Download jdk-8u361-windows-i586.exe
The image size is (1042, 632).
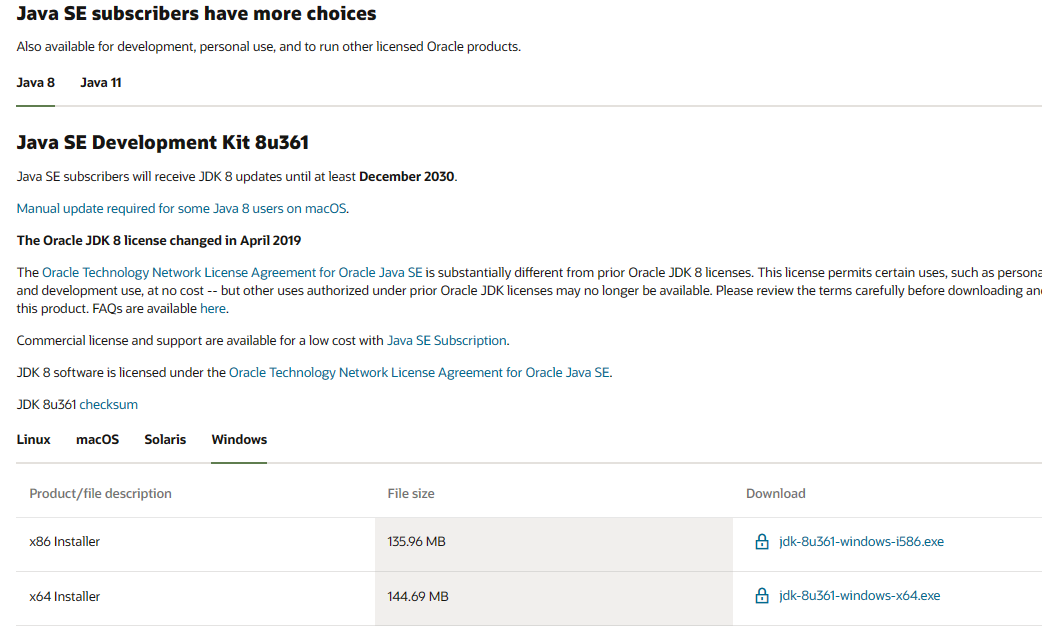point(861,542)
